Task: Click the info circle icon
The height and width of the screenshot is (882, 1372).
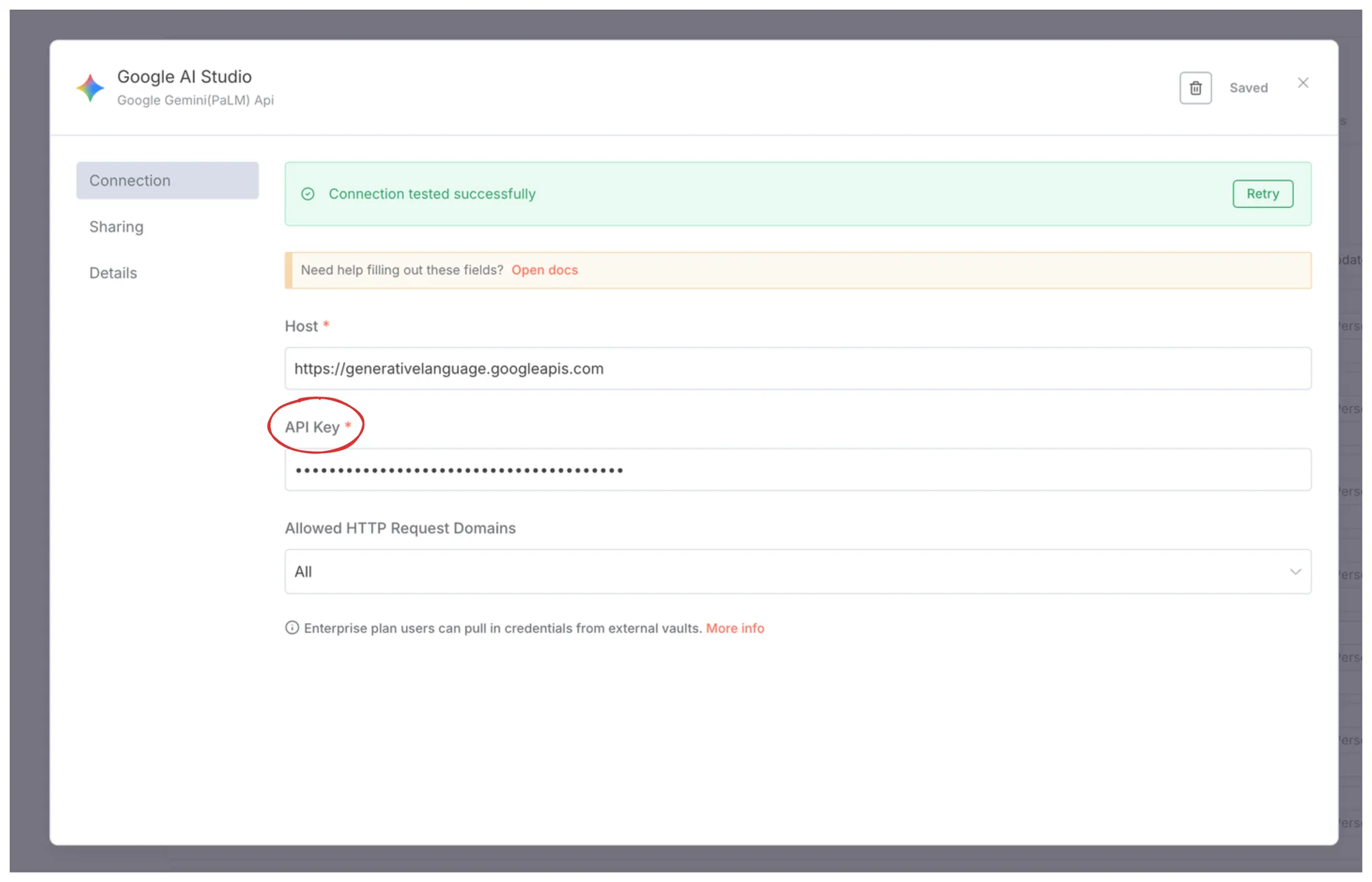Action: [x=292, y=628]
